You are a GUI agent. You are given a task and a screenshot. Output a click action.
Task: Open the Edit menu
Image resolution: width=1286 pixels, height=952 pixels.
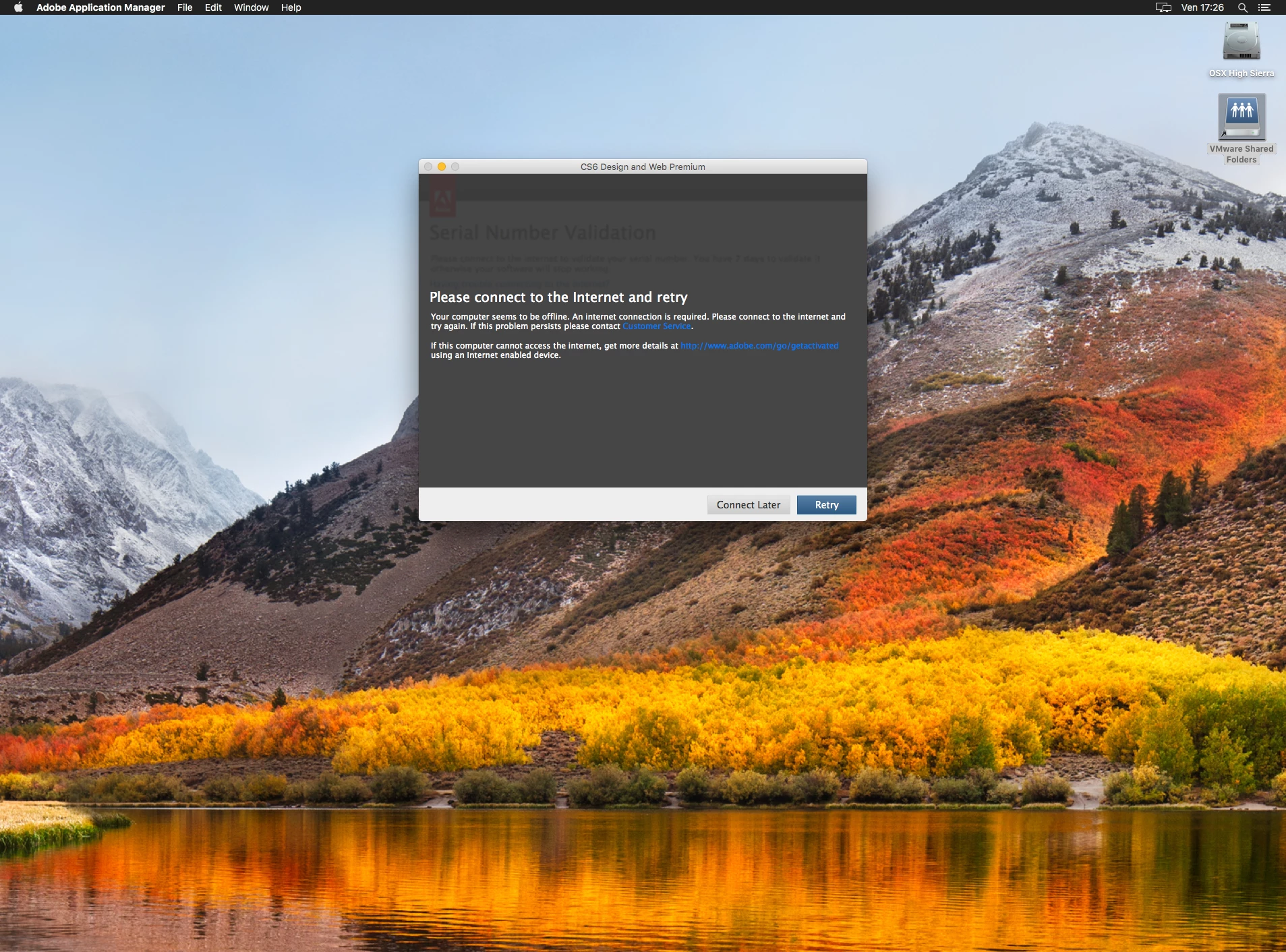(213, 7)
